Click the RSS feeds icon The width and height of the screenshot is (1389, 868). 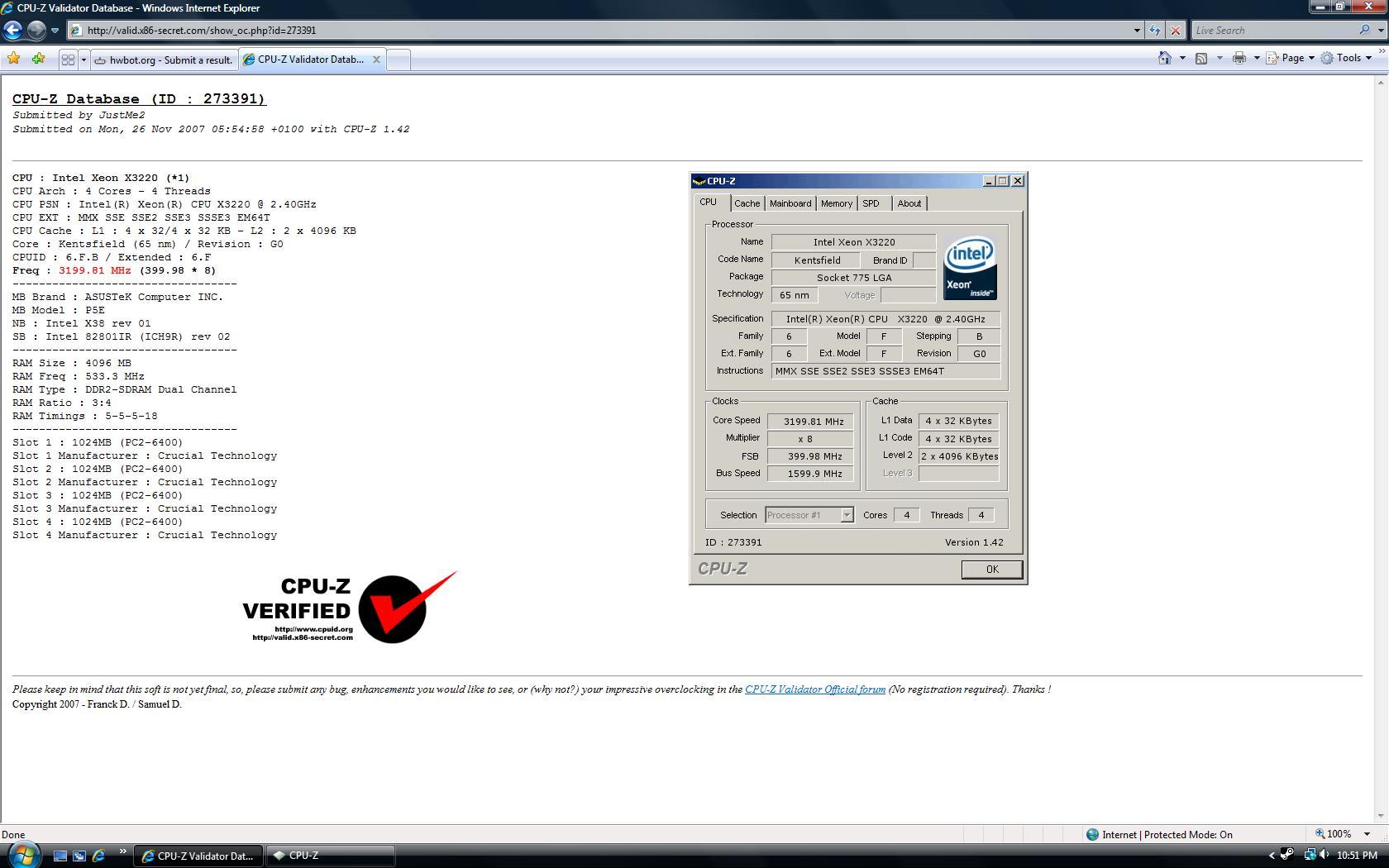[x=1201, y=58]
